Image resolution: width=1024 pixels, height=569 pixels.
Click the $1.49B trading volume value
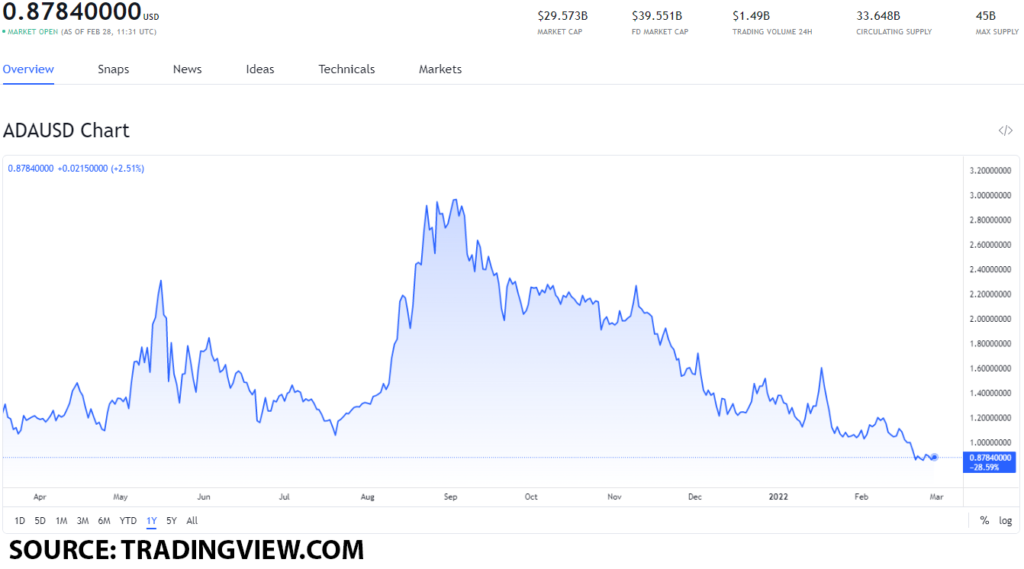(x=751, y=16)
